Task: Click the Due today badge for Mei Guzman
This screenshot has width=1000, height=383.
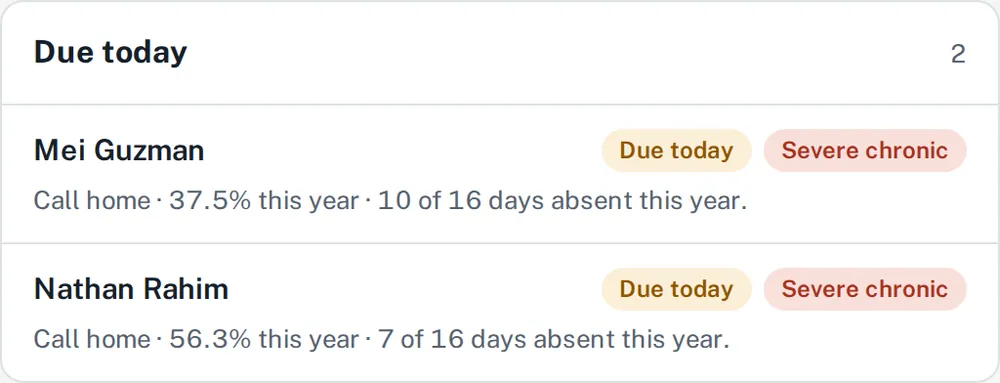Action: (676, 151)
